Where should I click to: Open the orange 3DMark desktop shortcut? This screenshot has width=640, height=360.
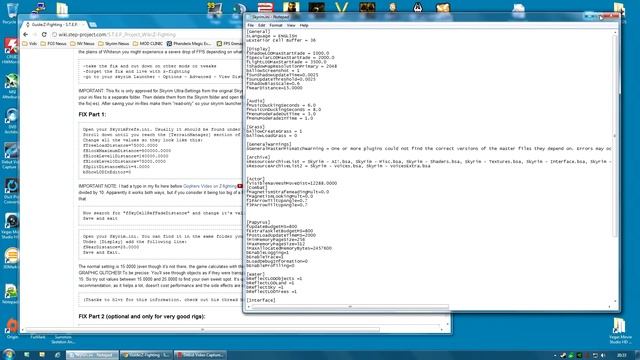11,258
